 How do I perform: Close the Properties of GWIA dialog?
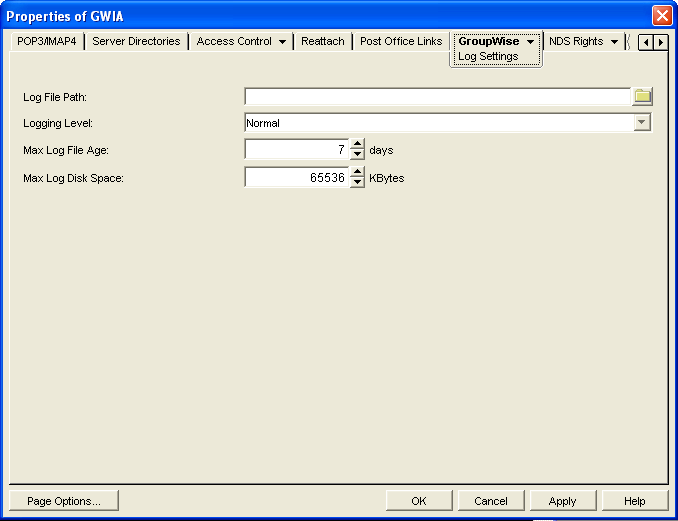click(662, 16)
